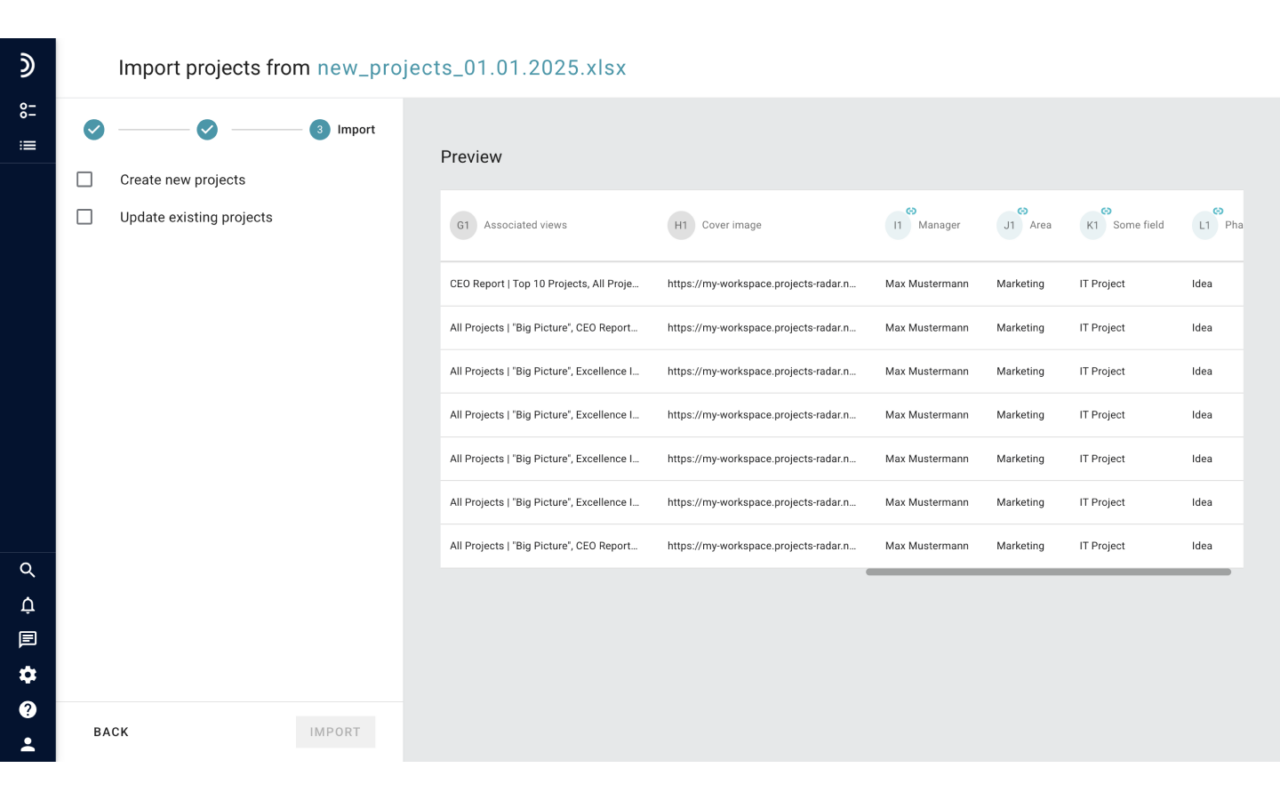Click the people management icon in sidebar
Image resolution: width=1280 pixels, height=800 pixels.
pos(27,110)
